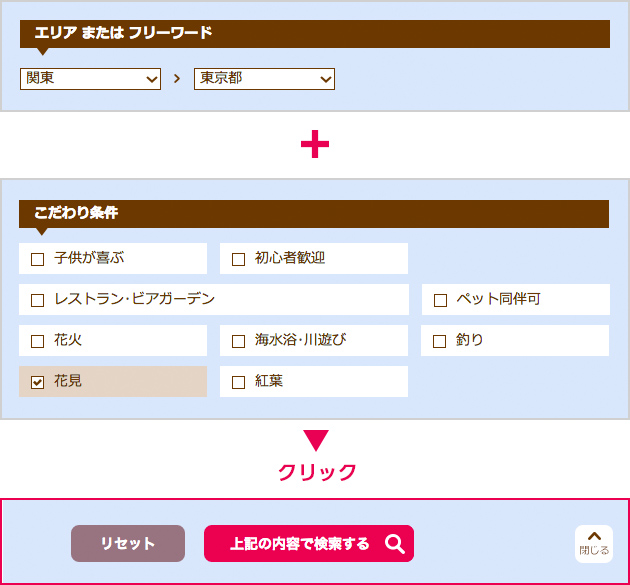Select the 花火 checkbox
The image size is (630, 585).
pos(37,341)
